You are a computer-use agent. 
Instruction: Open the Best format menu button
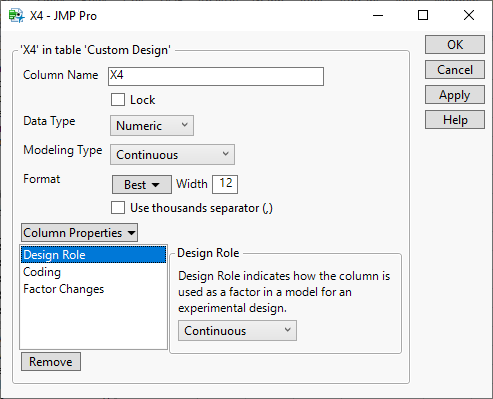(x=142, y=184)
